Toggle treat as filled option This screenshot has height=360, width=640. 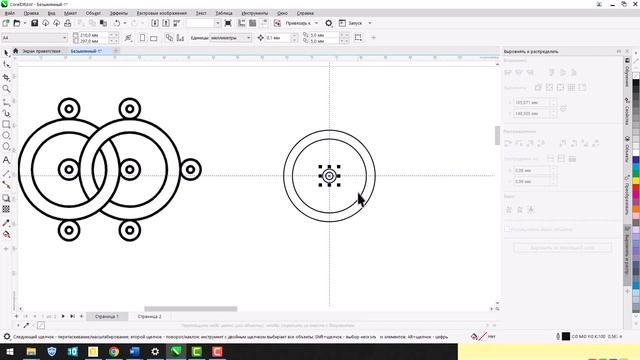pos(358,38)
